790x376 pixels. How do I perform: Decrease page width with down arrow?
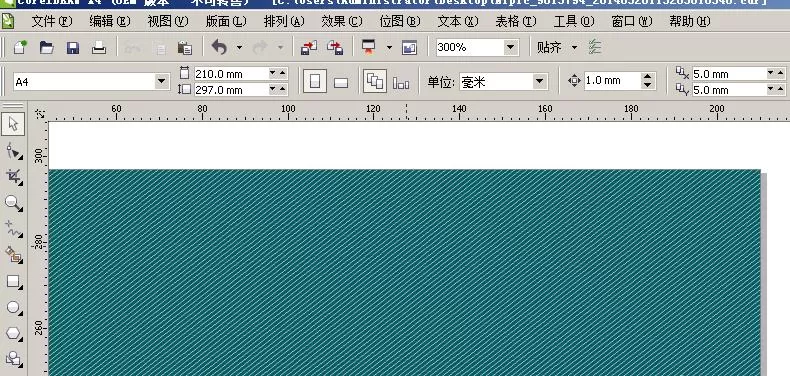273,74
